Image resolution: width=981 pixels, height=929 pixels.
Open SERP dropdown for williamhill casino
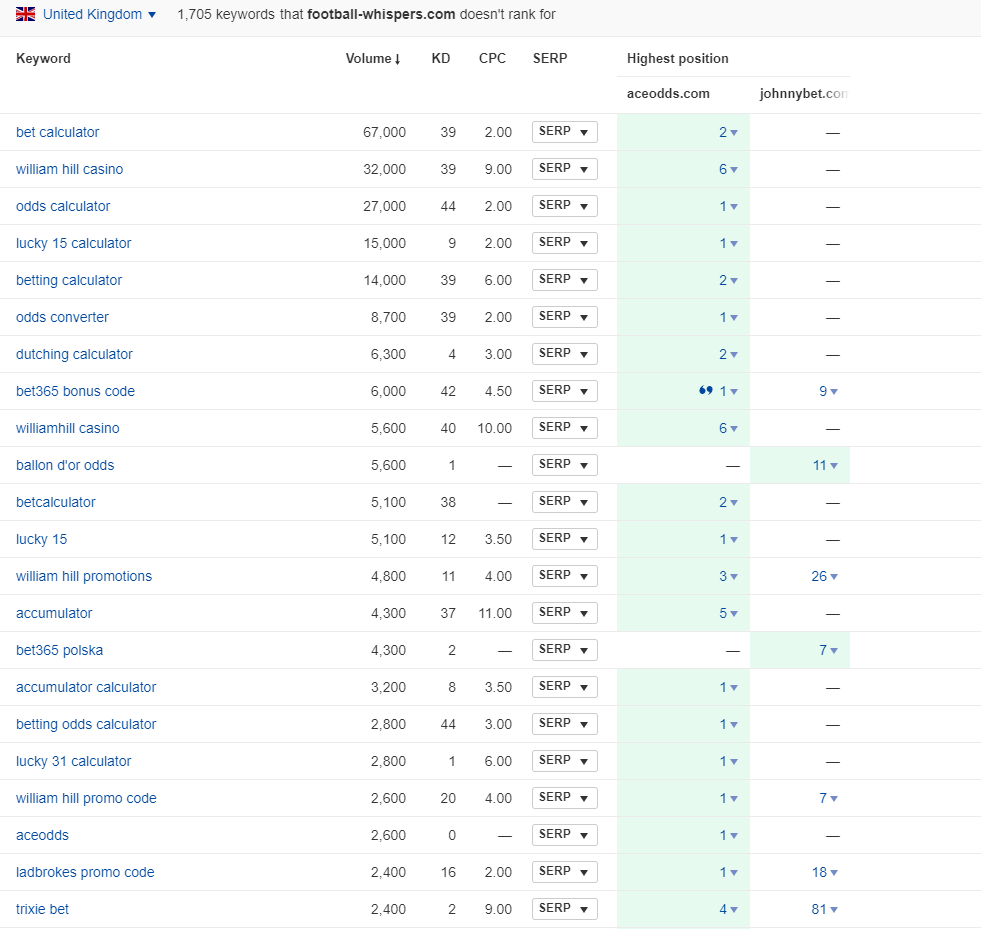564,428
